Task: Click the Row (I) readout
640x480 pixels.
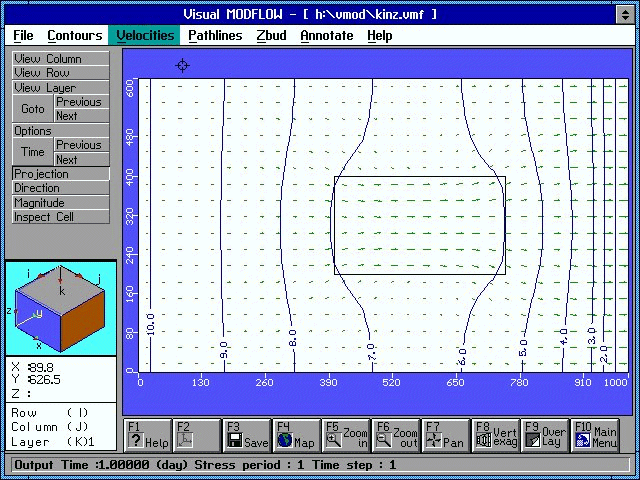Action: pos(49,413)
